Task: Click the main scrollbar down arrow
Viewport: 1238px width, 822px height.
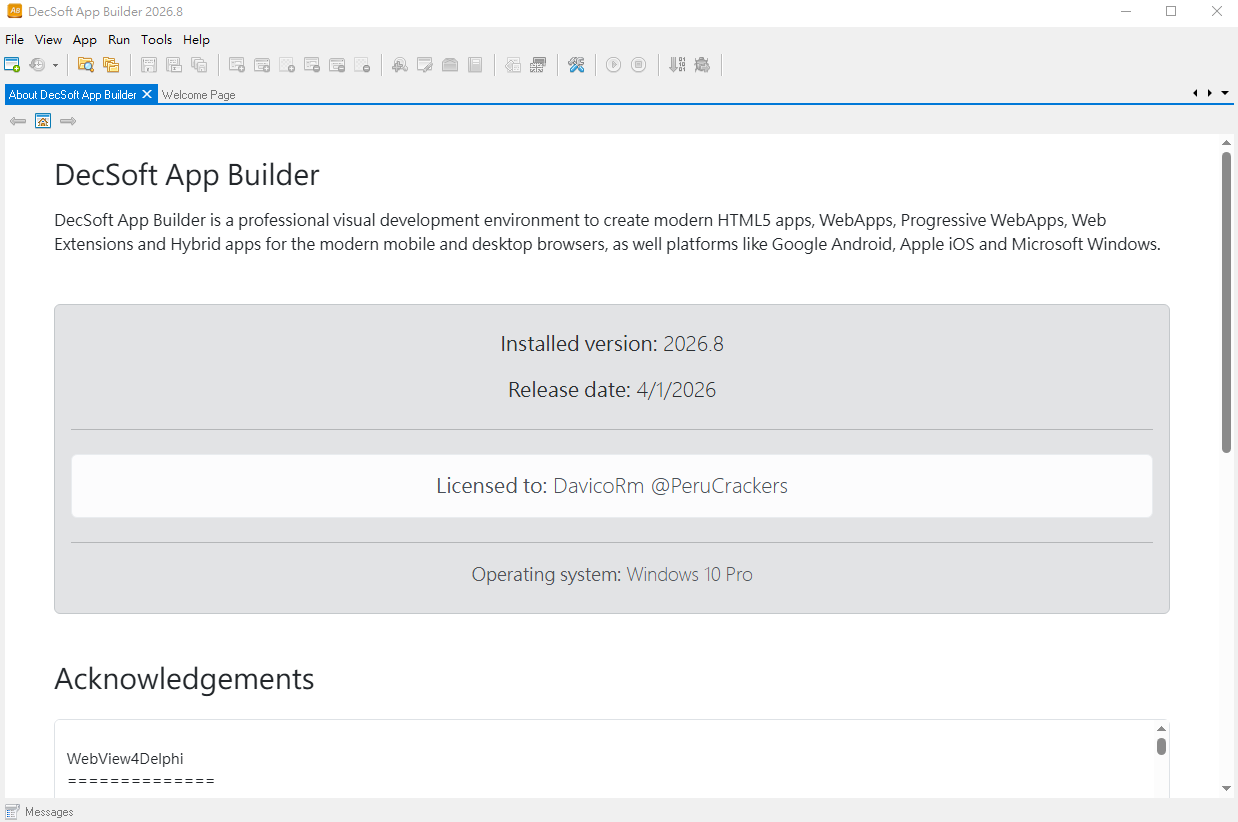Action: [1226, 788]
